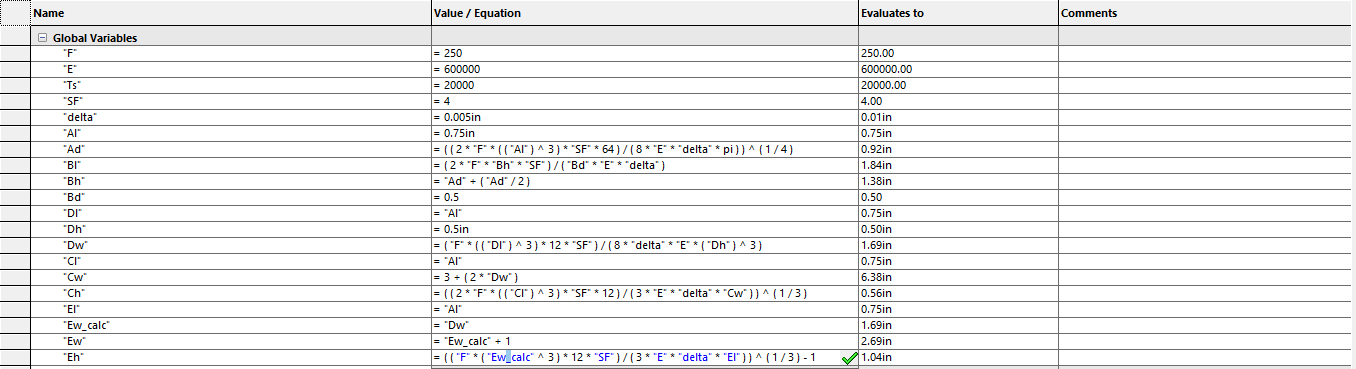Select the "Ew" variable name cell
The image size is (1356, 369).
pos(230,341)
